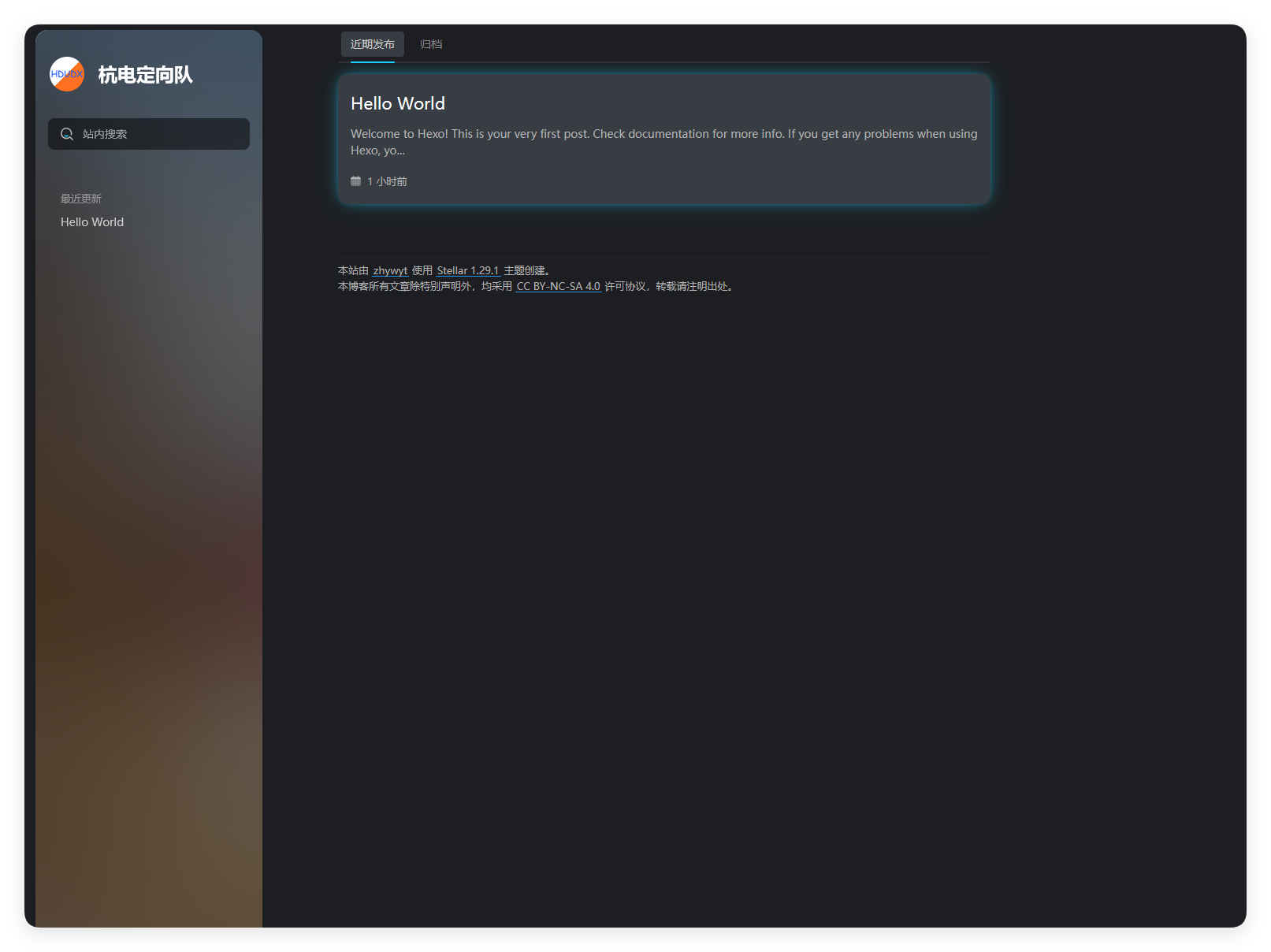Click the HDUDX round logo avatar

tap(67, 74)
